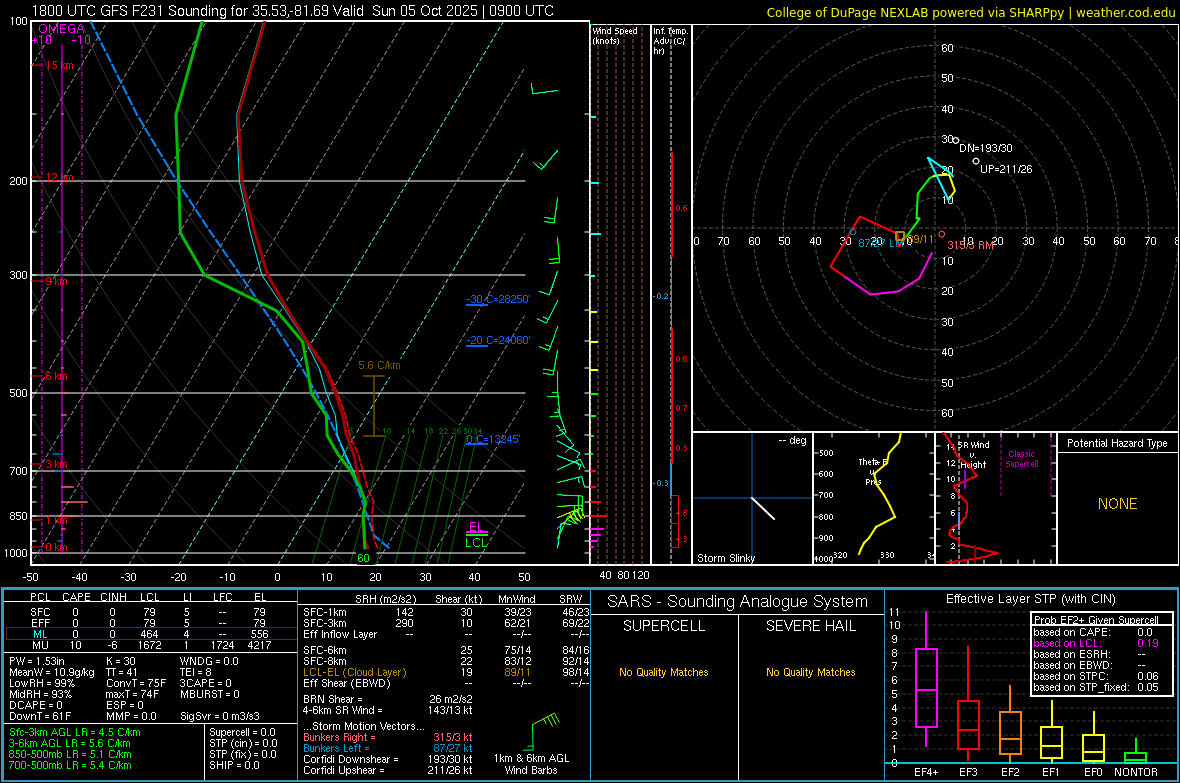Click the LCL-EL (Cloud Layer) row label
This screenshot has height=783, width=1180.
tap(354, 673)
